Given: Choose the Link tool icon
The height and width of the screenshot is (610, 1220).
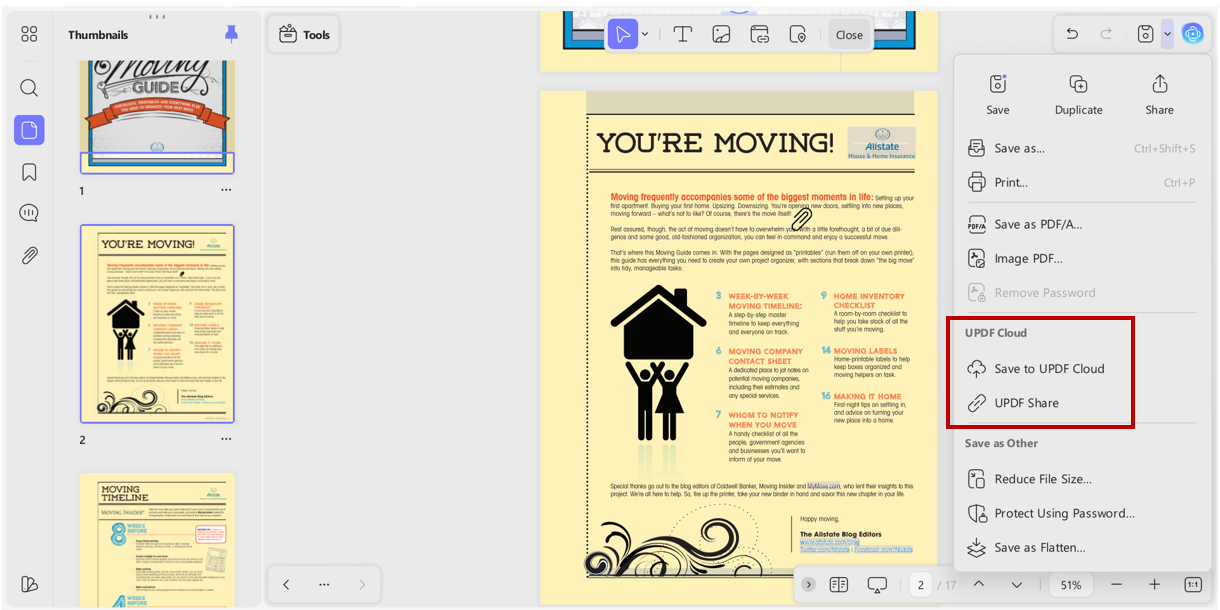Looking at the screenshot, I should 759,34.
